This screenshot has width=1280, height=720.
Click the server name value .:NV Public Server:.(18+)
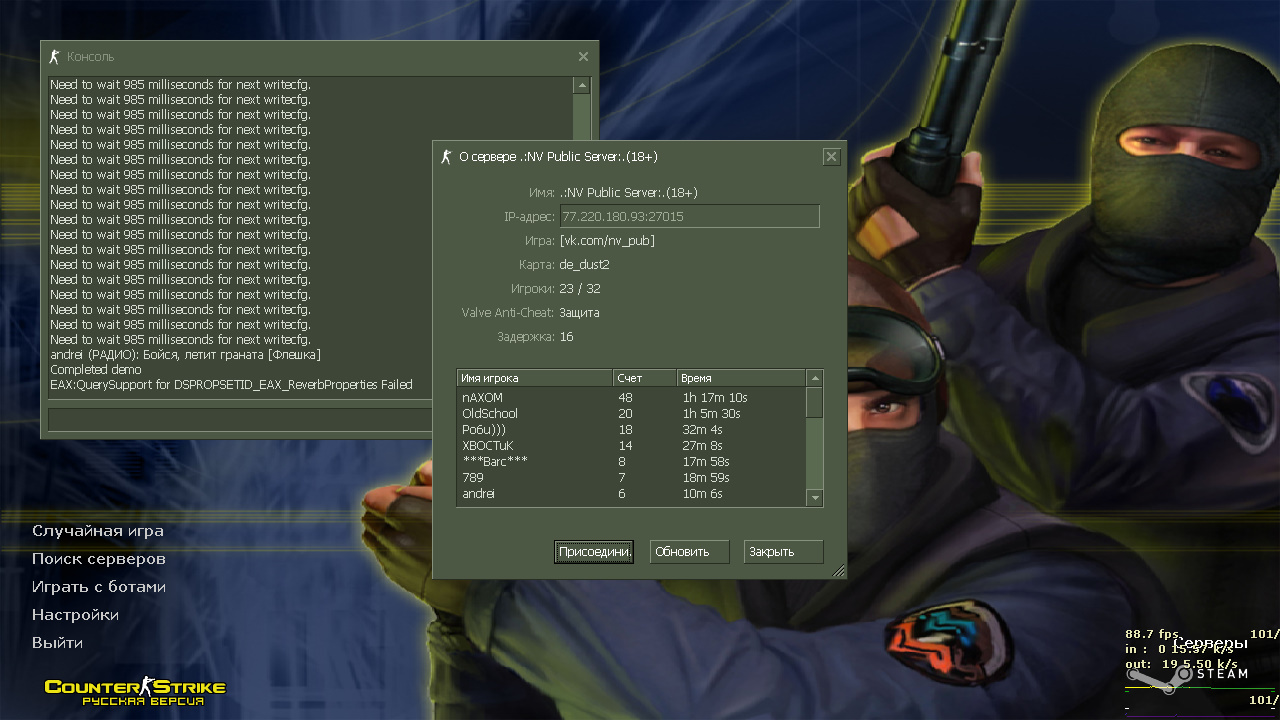click(x=629, y=193)
